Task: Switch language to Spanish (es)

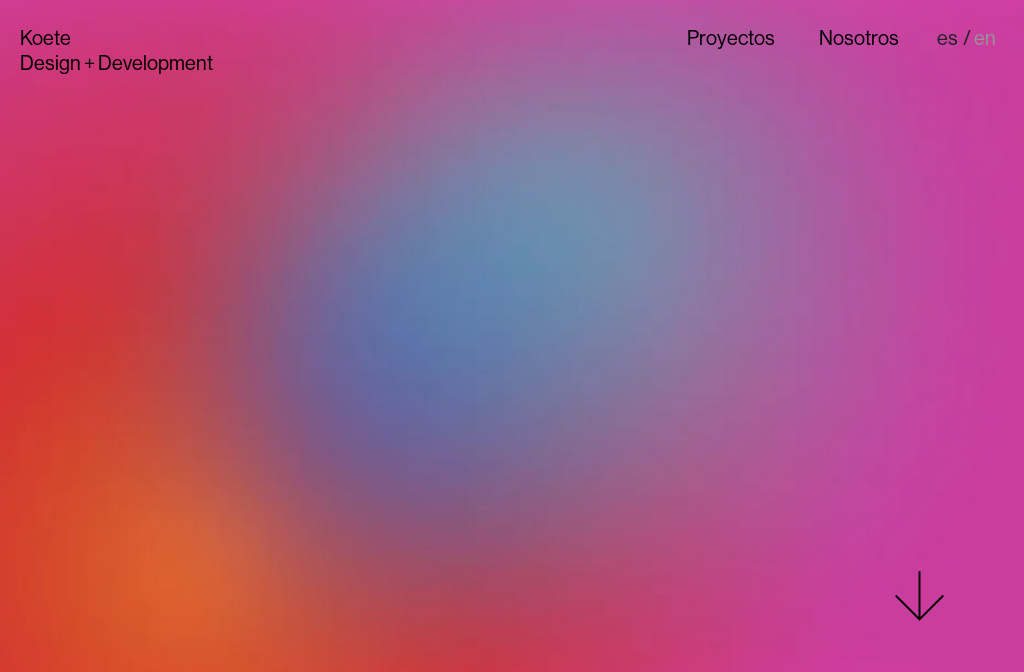Action: [x=946, y=39]
